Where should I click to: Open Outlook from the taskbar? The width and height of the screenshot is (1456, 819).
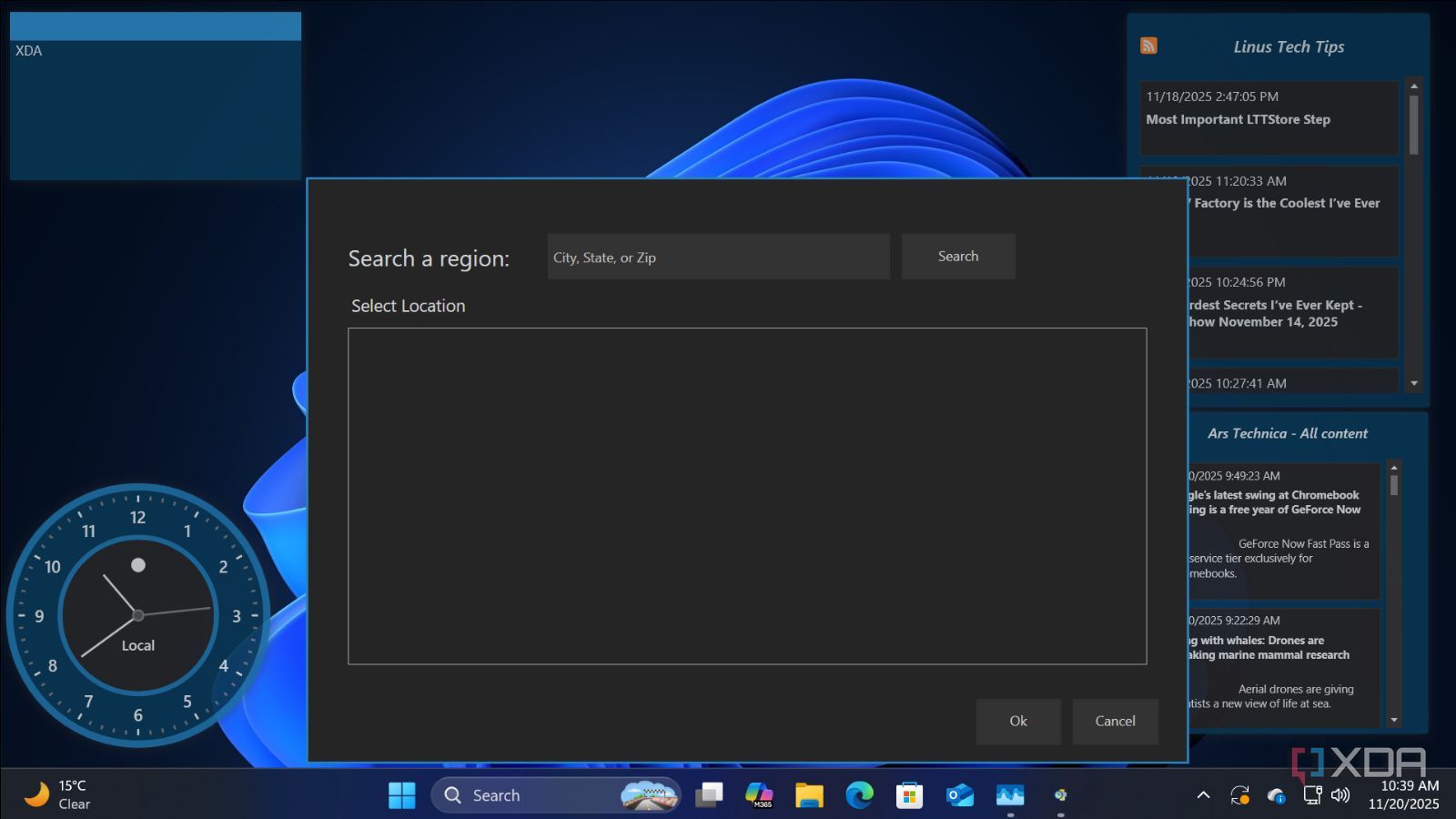tap(959, 795)
